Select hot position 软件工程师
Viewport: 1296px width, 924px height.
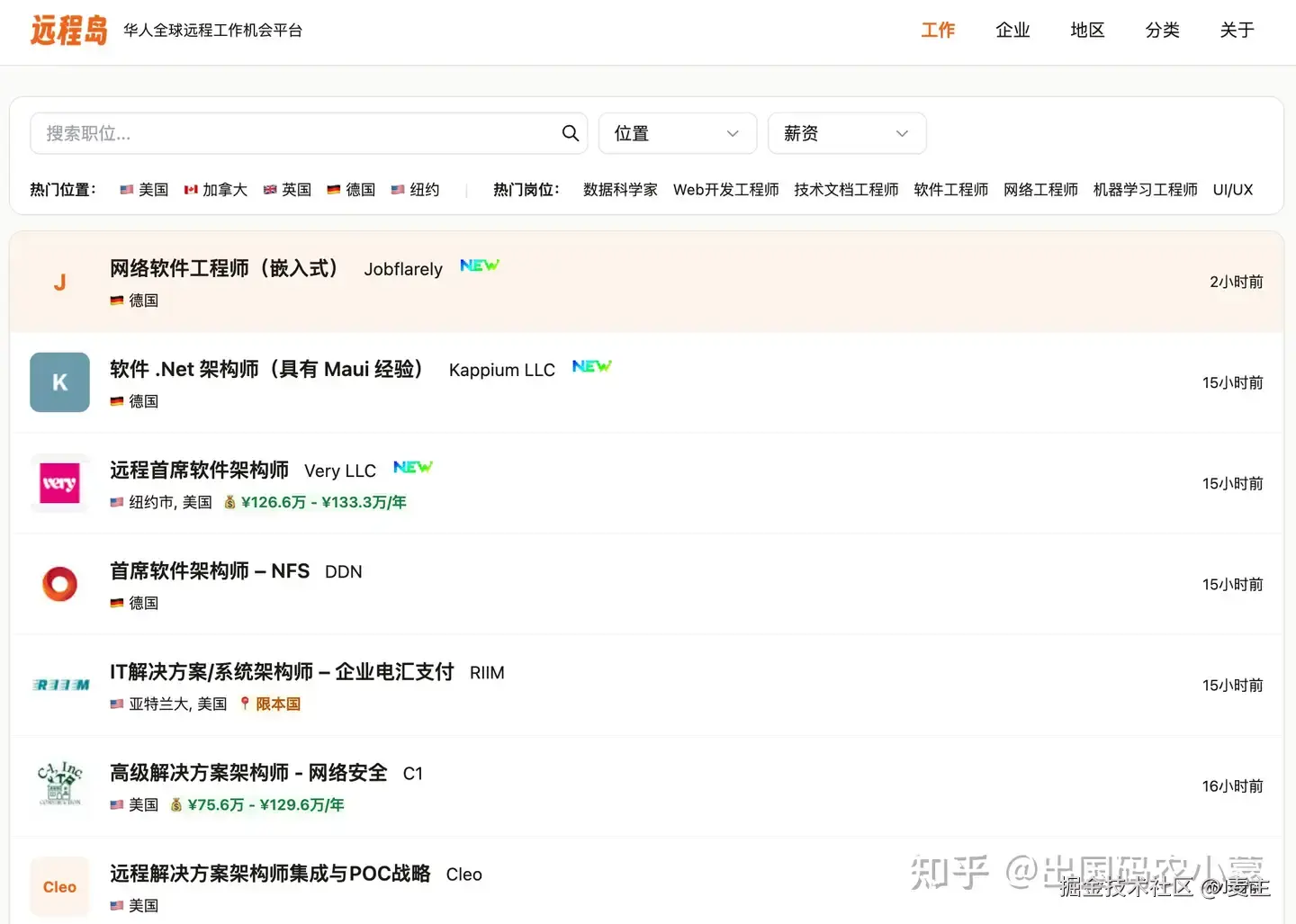pos(950,190)
